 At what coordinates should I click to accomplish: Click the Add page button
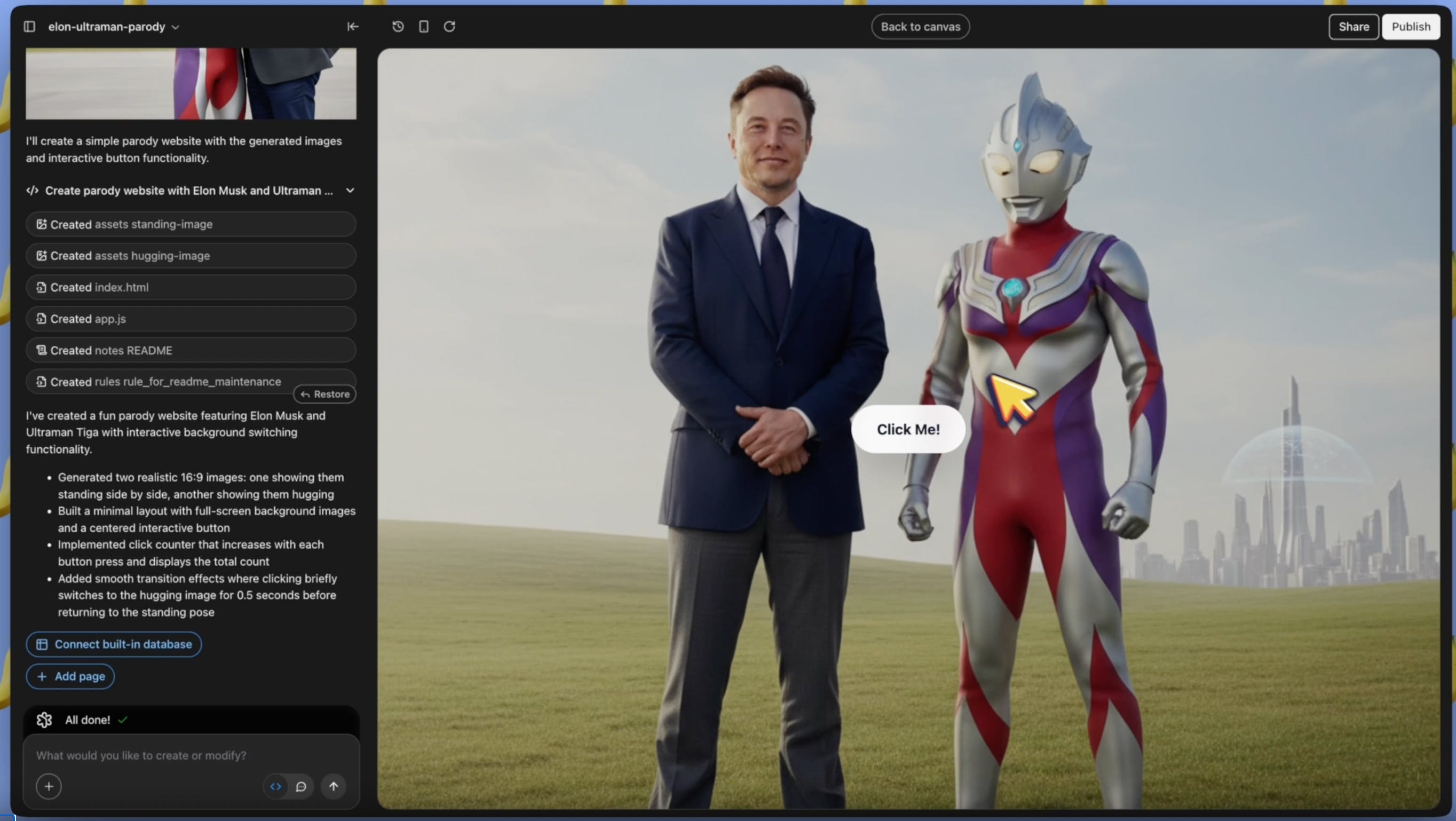pyautogui.click(x=70, y=676)
